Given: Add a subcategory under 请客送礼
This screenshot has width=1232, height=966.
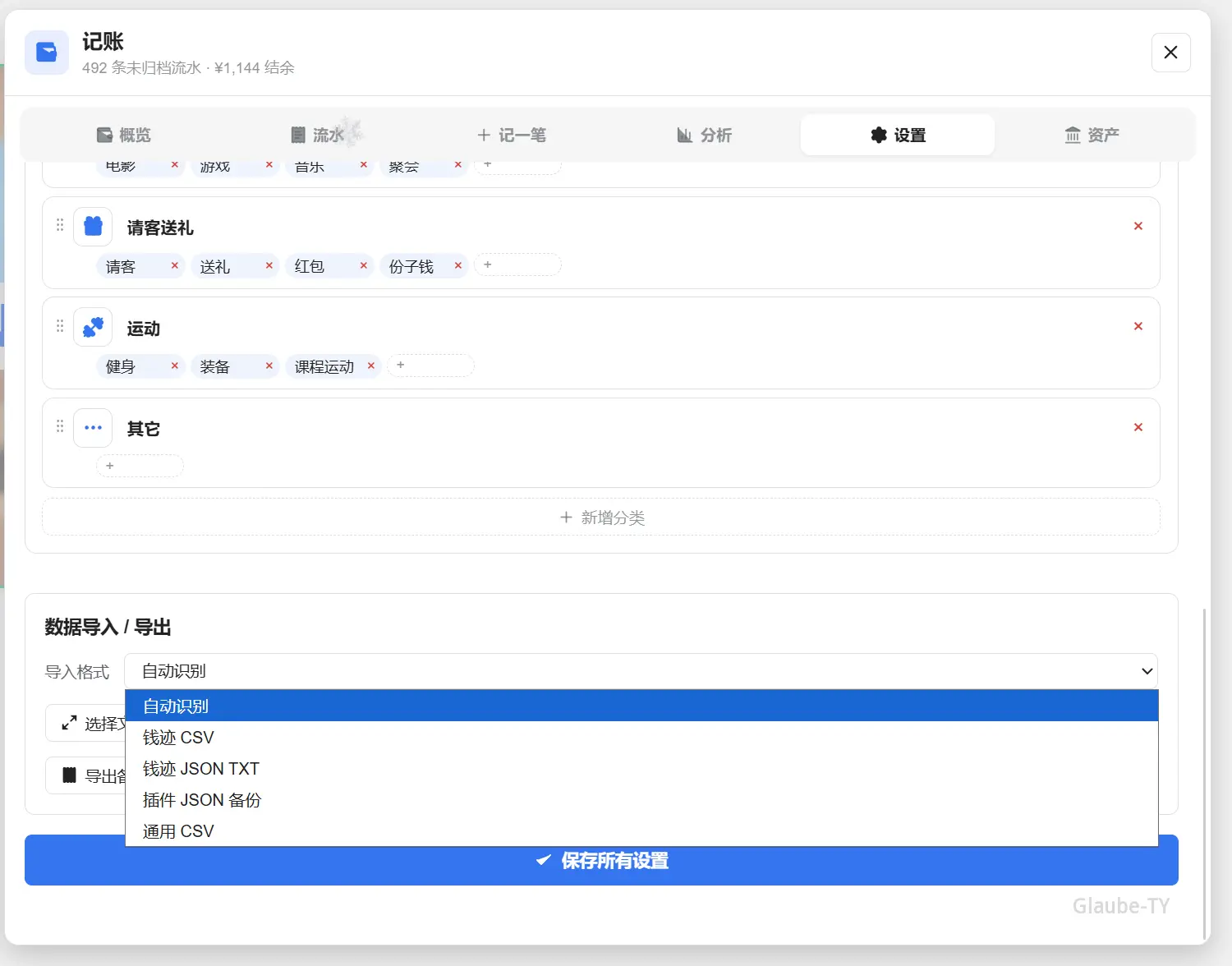Looking at the screenshot, I should coord(518,264).
